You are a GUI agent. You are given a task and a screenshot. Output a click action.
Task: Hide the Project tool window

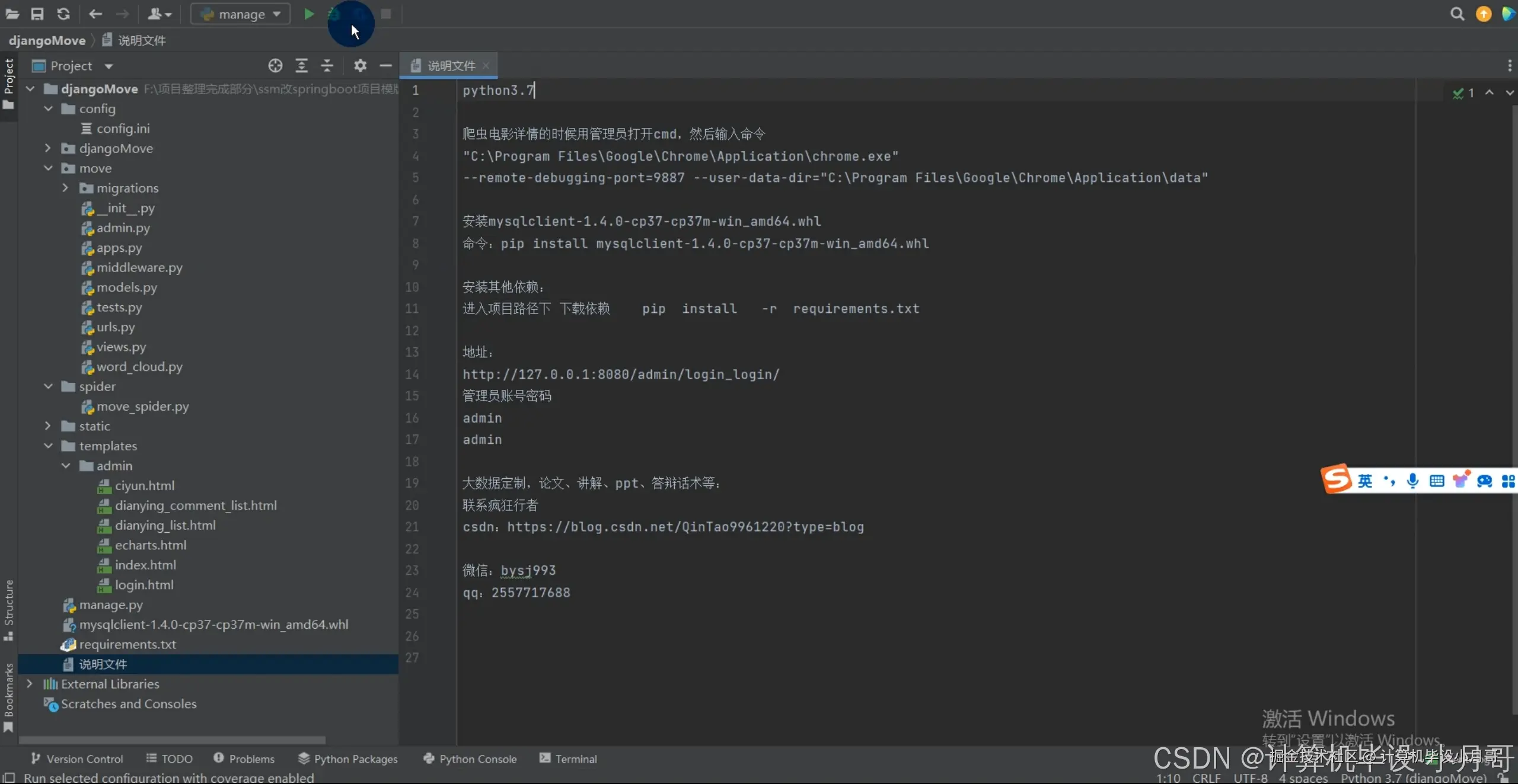click(x=385, y=66)
